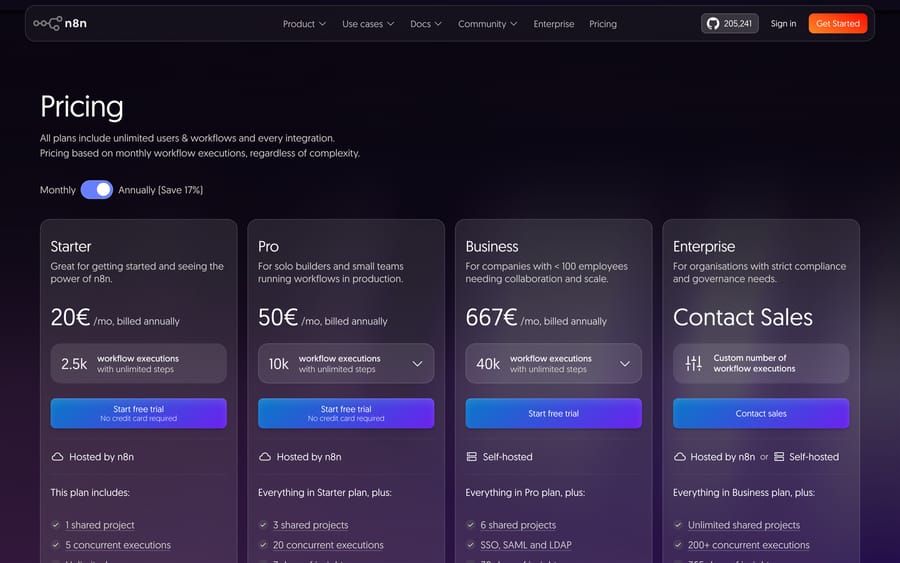Click the cloud icon in Pro's Hosted by n8n
Image resolution: width=900 pixels, height=563 pixels.
pos(265,457)
